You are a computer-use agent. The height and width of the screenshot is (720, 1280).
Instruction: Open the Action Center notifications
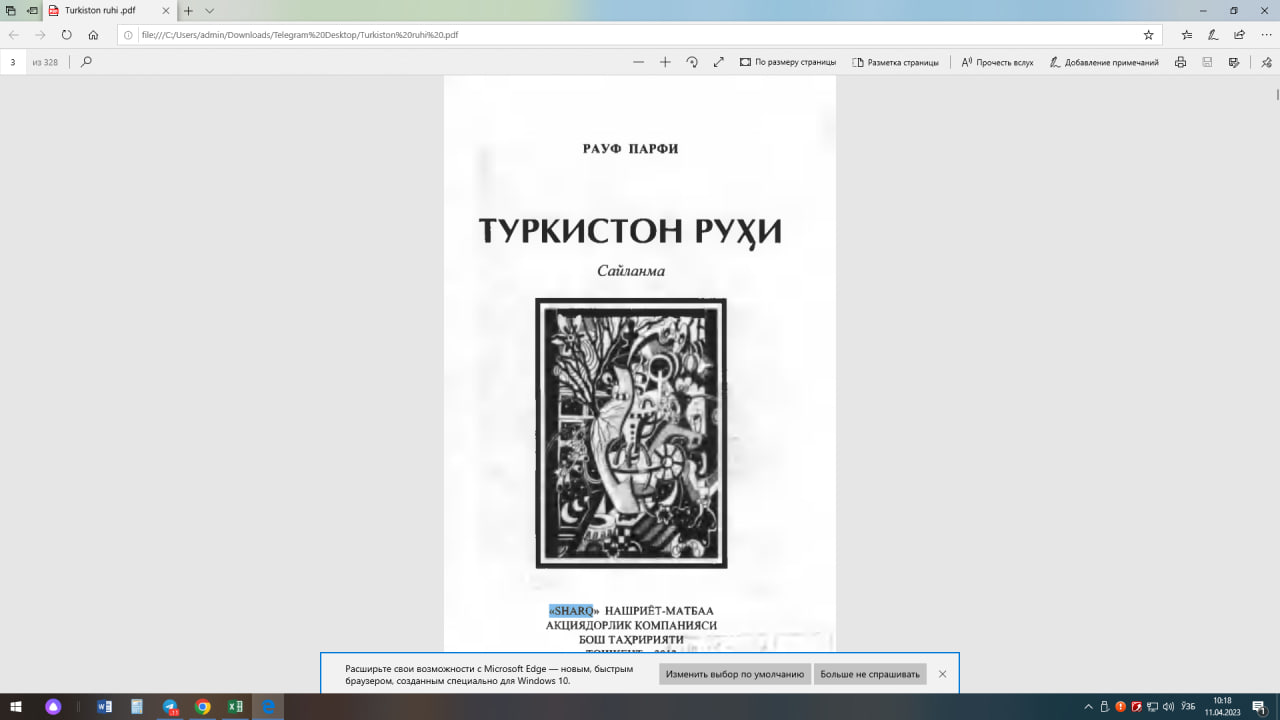[1259, 707]
